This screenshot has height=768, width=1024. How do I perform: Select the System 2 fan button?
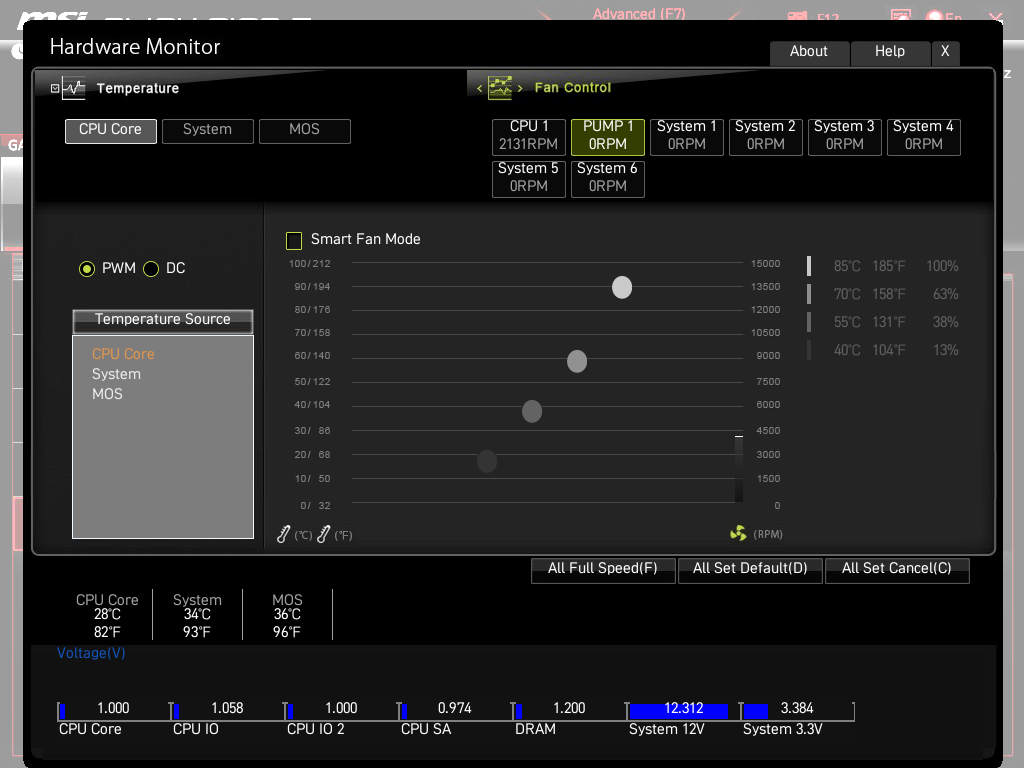tap(765, 136)
